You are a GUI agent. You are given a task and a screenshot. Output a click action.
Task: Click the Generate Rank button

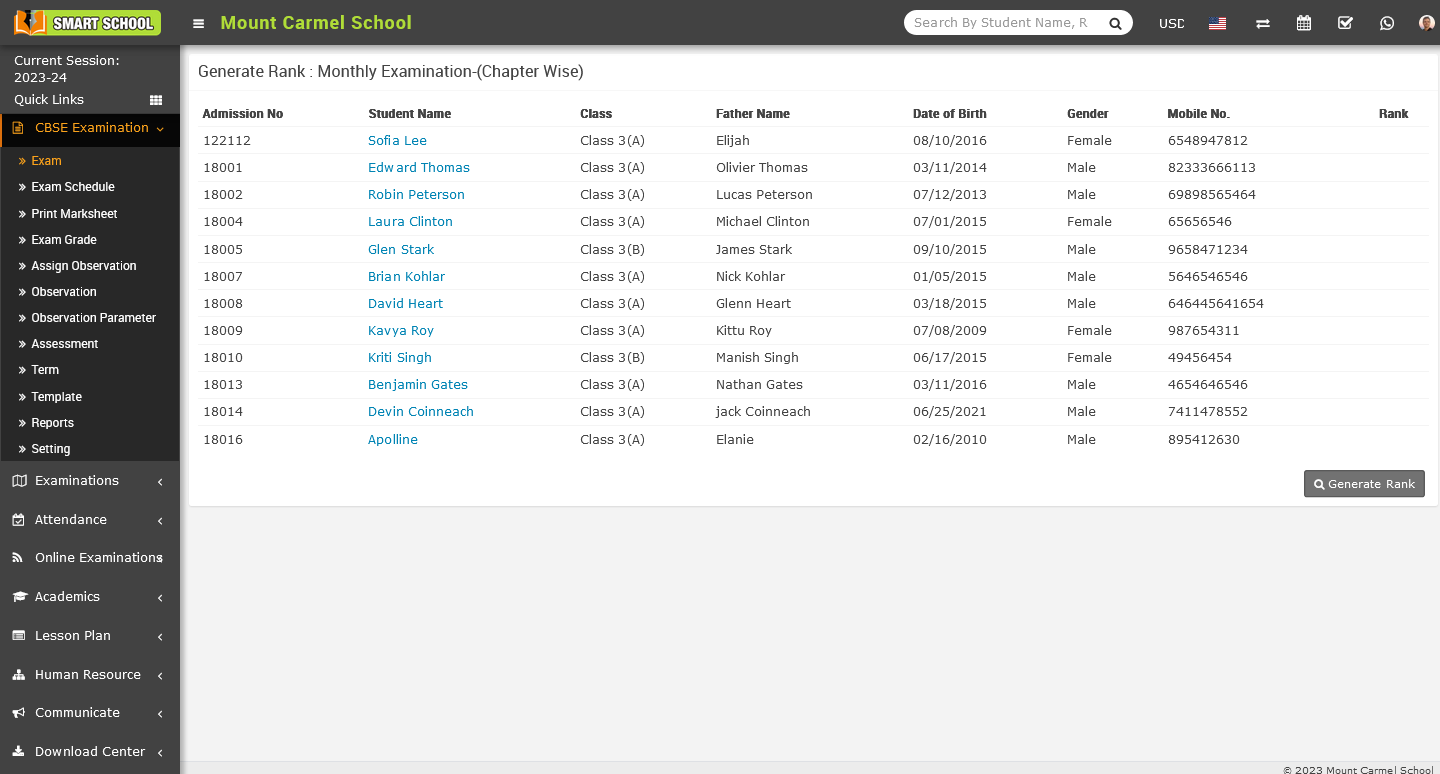tap(1364, 483)
